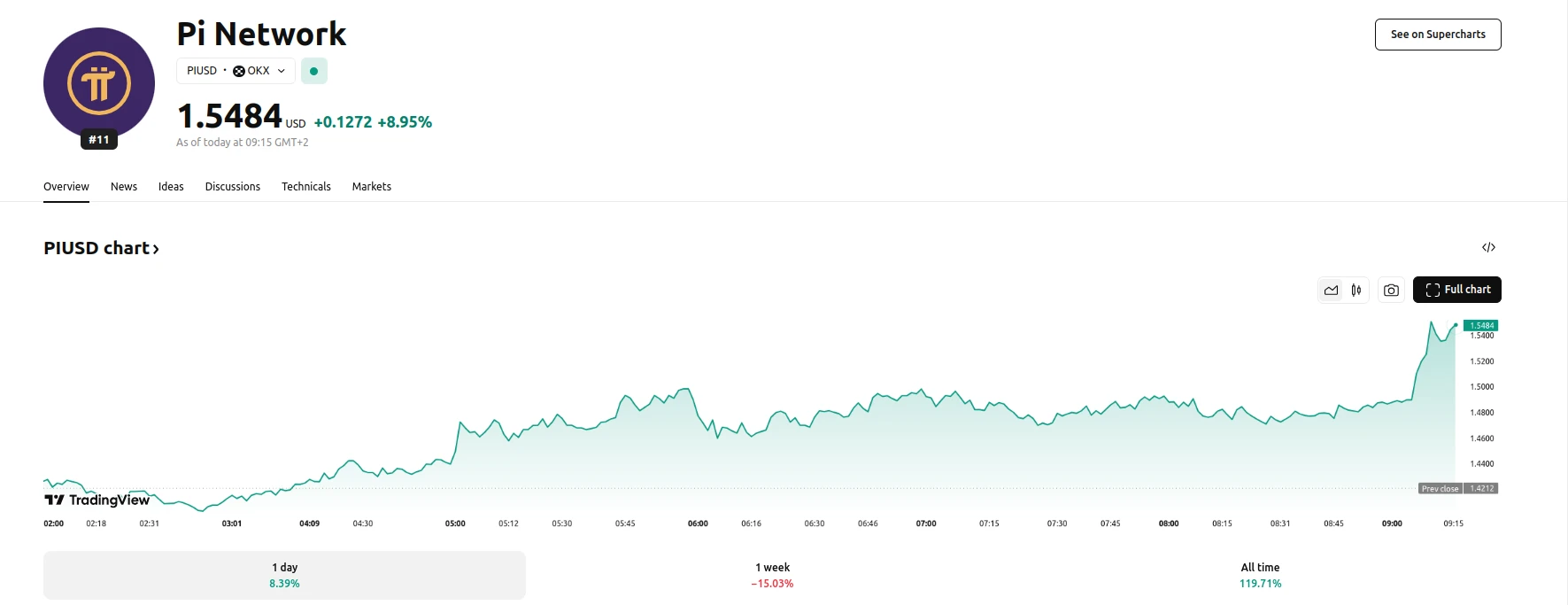Viewport: 1568px width, 605px height.
Task: Select the All time range
Action: click(x=1260, y=575)
